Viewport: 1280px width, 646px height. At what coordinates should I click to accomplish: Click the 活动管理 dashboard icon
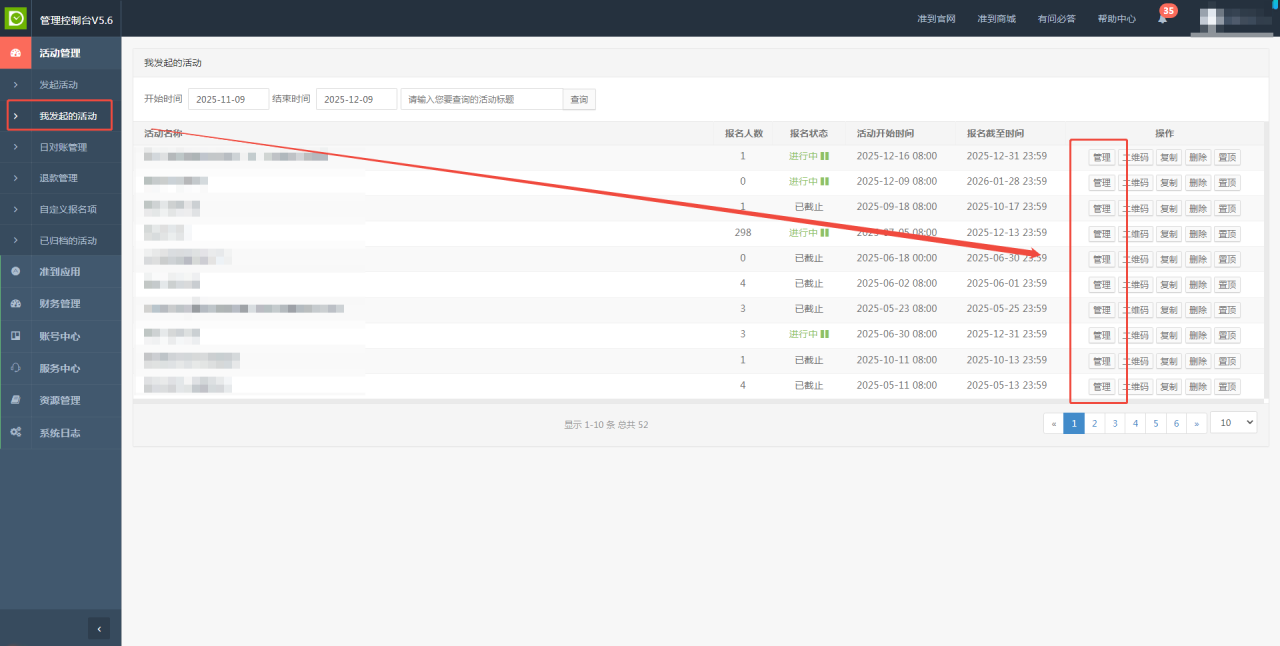tap(15, 53)
